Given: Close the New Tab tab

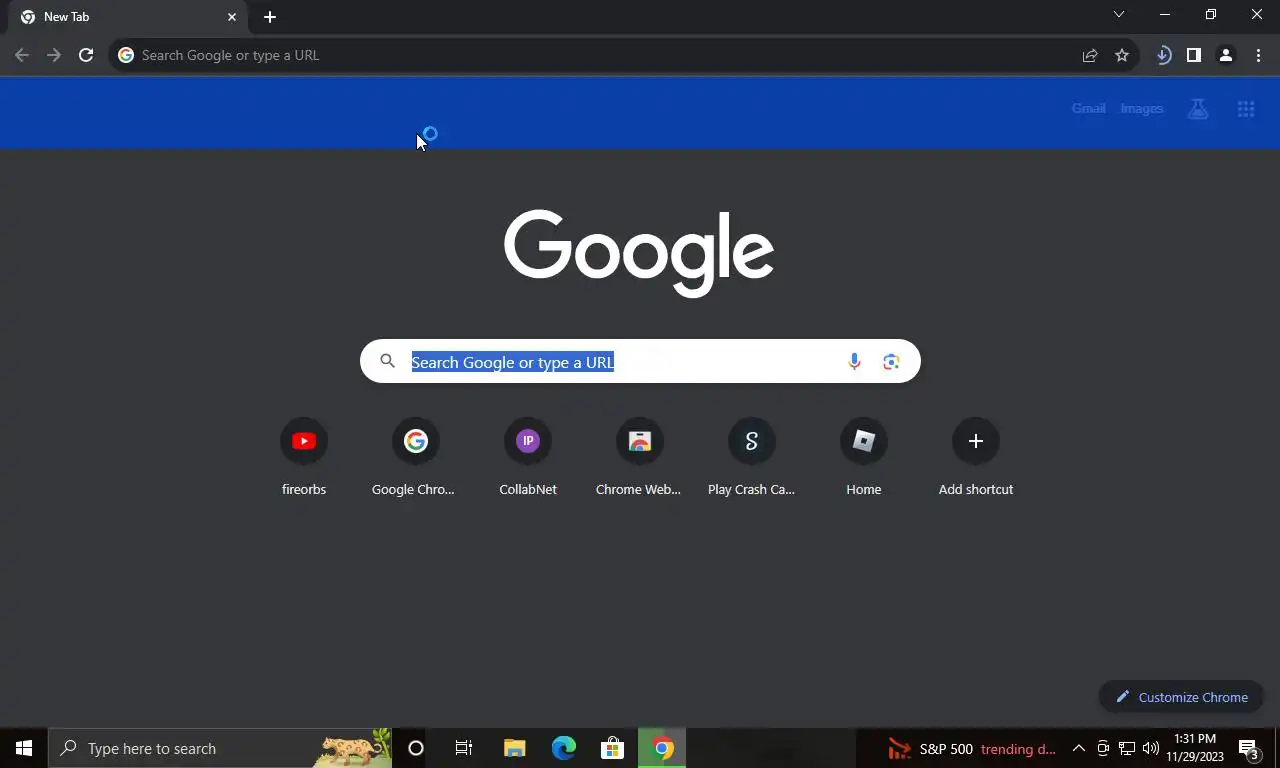Looking at the screenshot, I should tap(232, 17).
